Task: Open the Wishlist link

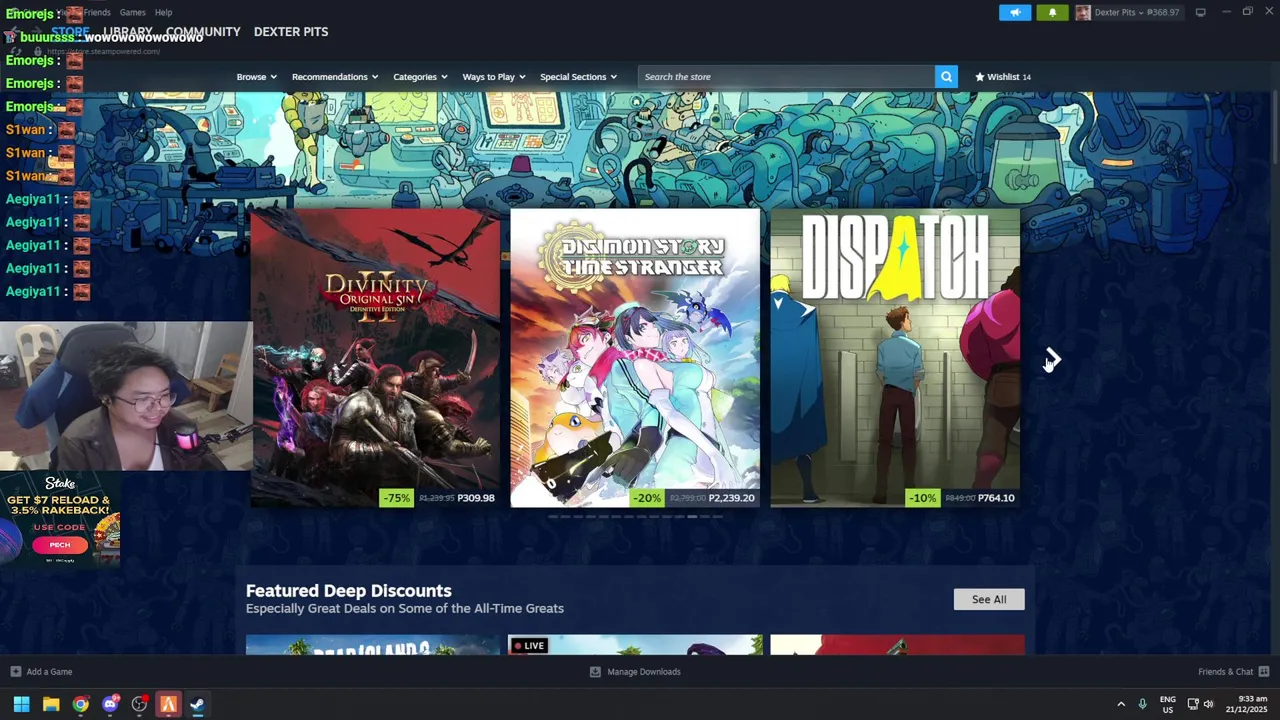Action: [x=1003, y=77]
